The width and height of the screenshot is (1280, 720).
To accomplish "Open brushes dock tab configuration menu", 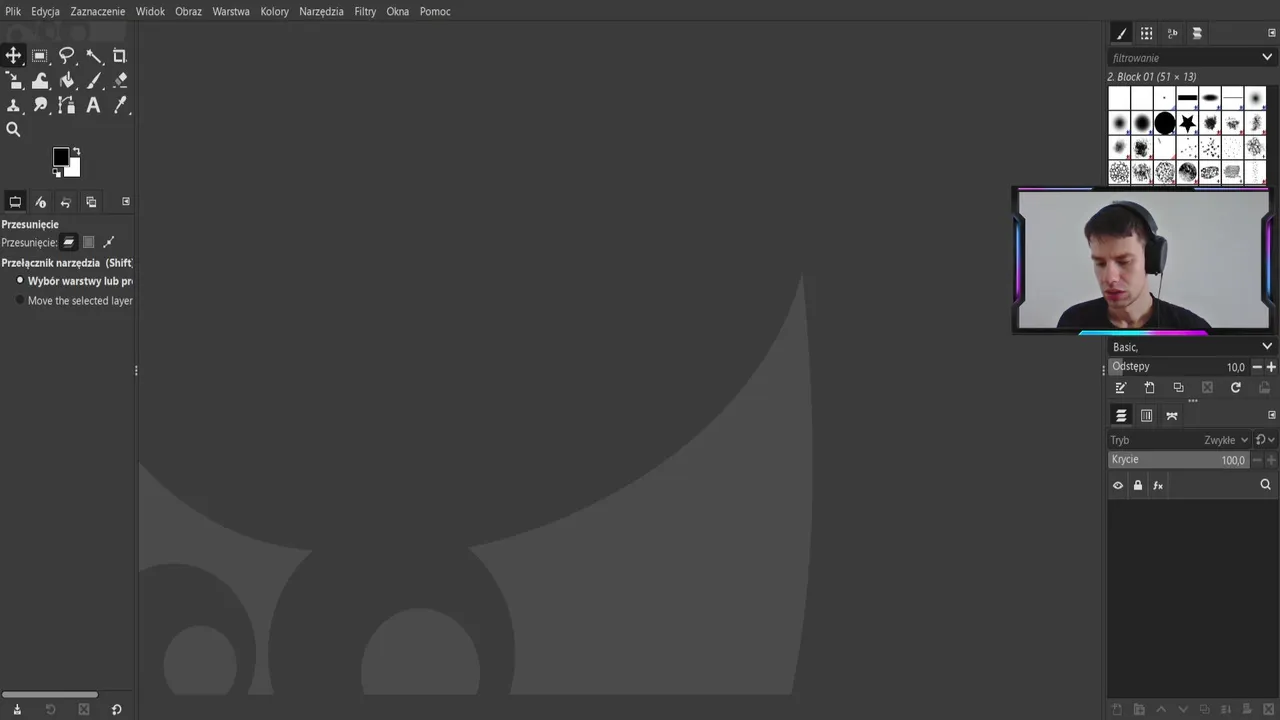I will tap(1272, 33).
